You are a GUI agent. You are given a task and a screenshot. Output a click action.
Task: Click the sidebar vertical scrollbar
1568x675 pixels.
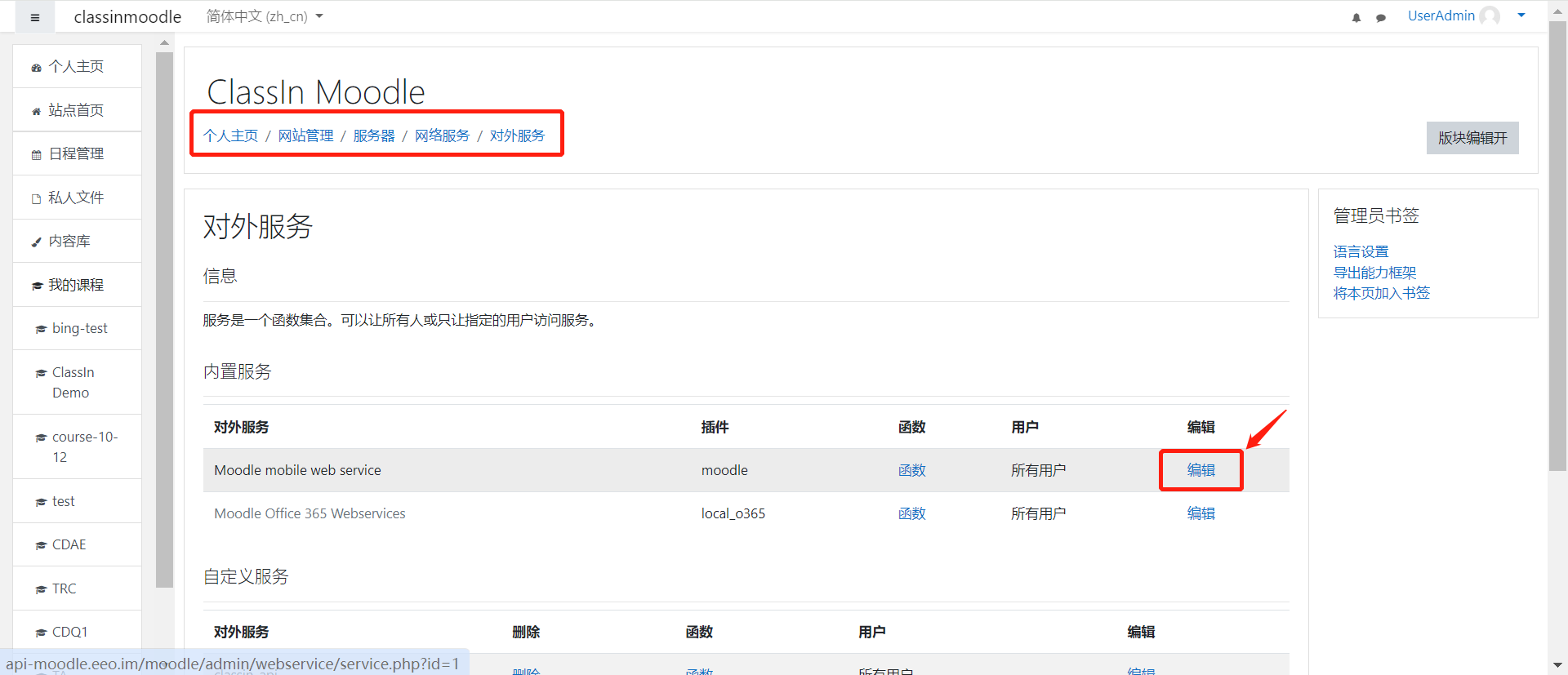pyautogui.click(x=164, y=320)
